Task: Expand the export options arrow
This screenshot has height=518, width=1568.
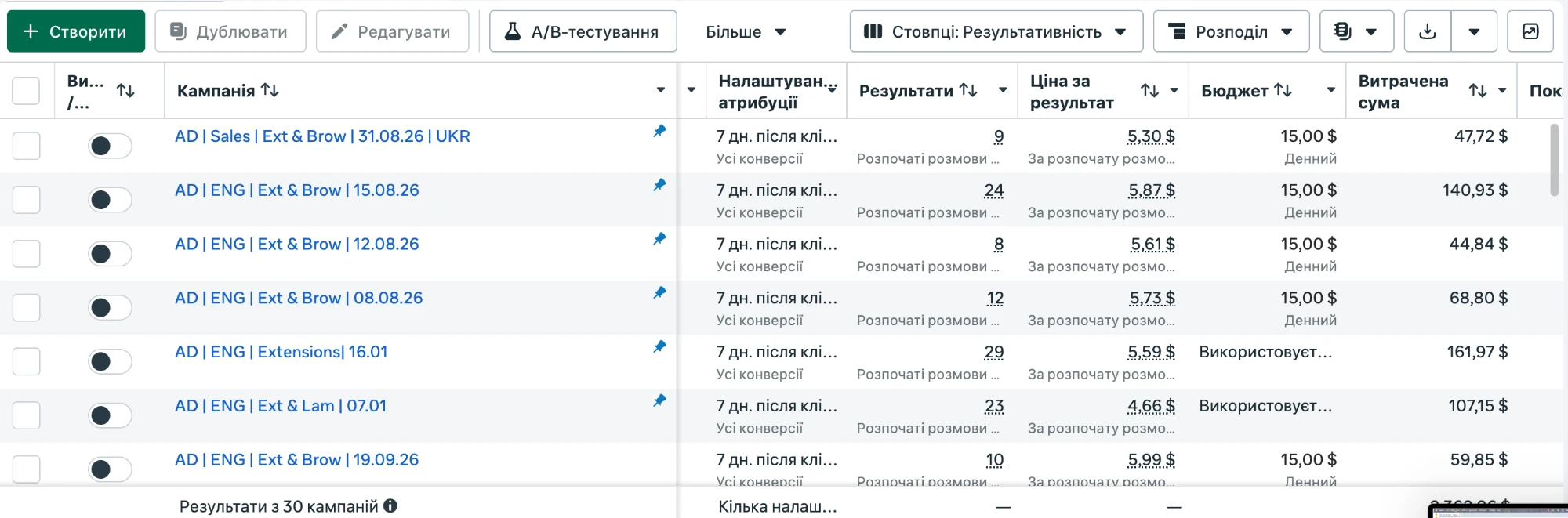Action: (x=1474, y=31)
